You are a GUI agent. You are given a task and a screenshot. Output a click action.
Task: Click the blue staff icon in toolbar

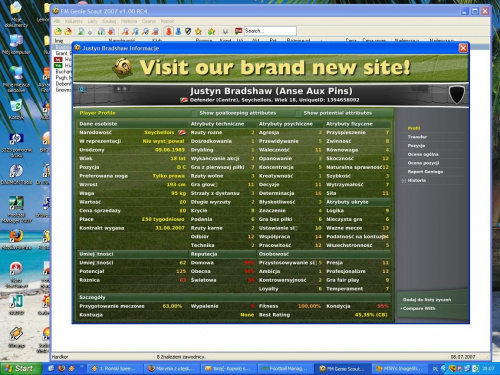pyautogui.click(x=179, y=31)
